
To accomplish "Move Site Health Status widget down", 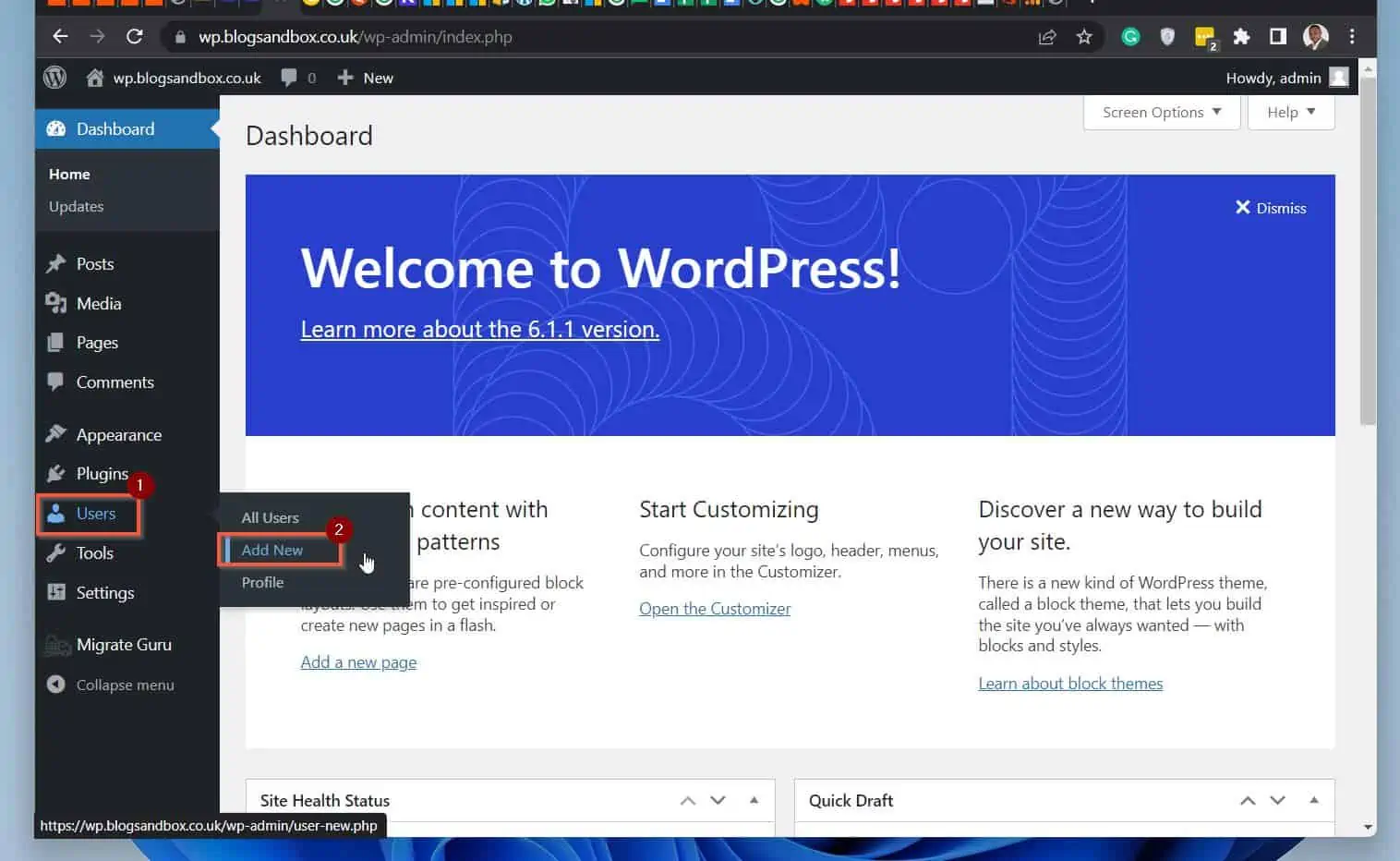I will click(x=718, y=800).
